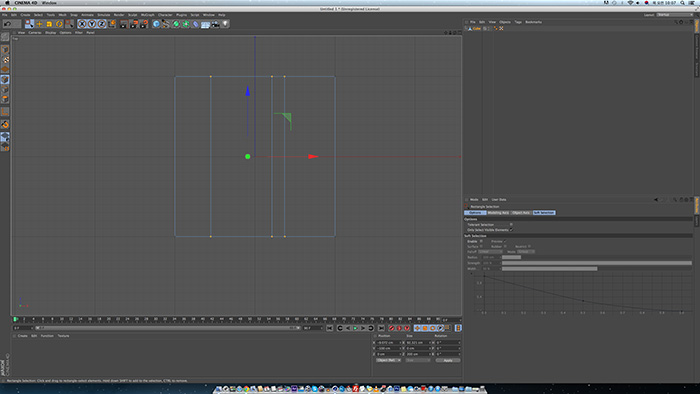Toggle Autokeying red button
Viewport: 700px width, 394px height.
pos(399,328)
